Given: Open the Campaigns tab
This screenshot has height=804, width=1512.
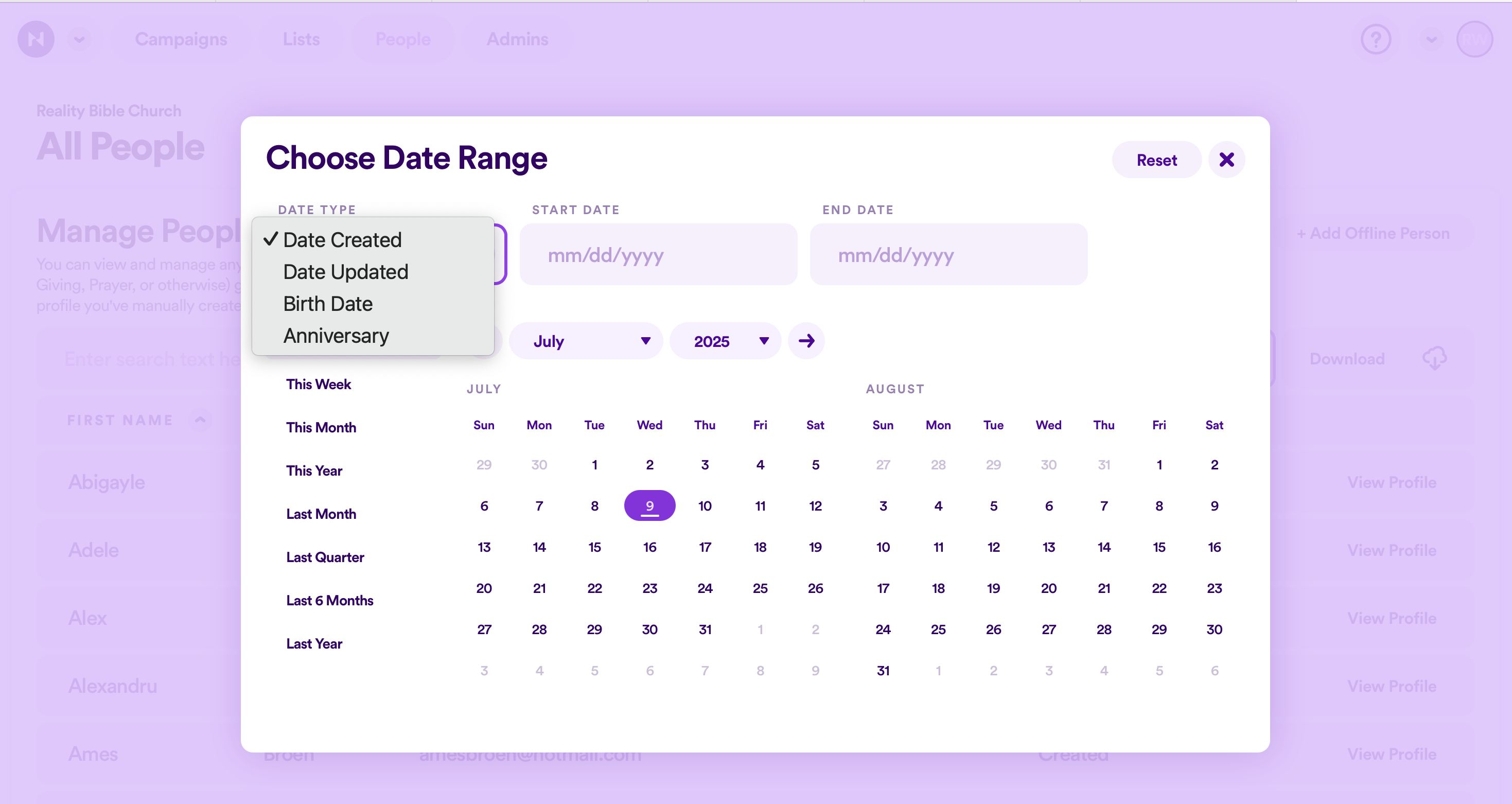Looking at the screenshot, I should (181, 39).
